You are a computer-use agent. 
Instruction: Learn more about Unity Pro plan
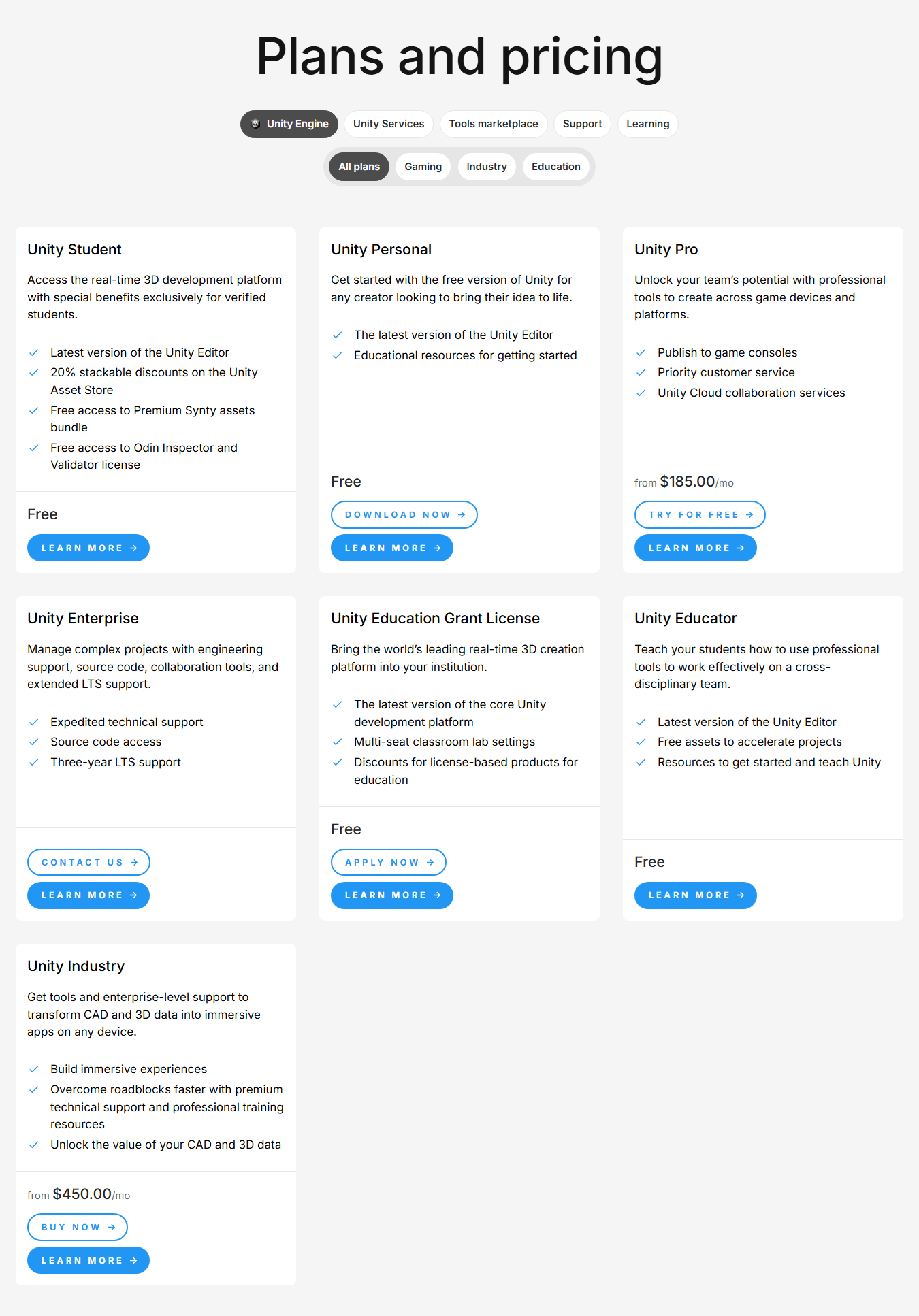(x=696, y=548)
